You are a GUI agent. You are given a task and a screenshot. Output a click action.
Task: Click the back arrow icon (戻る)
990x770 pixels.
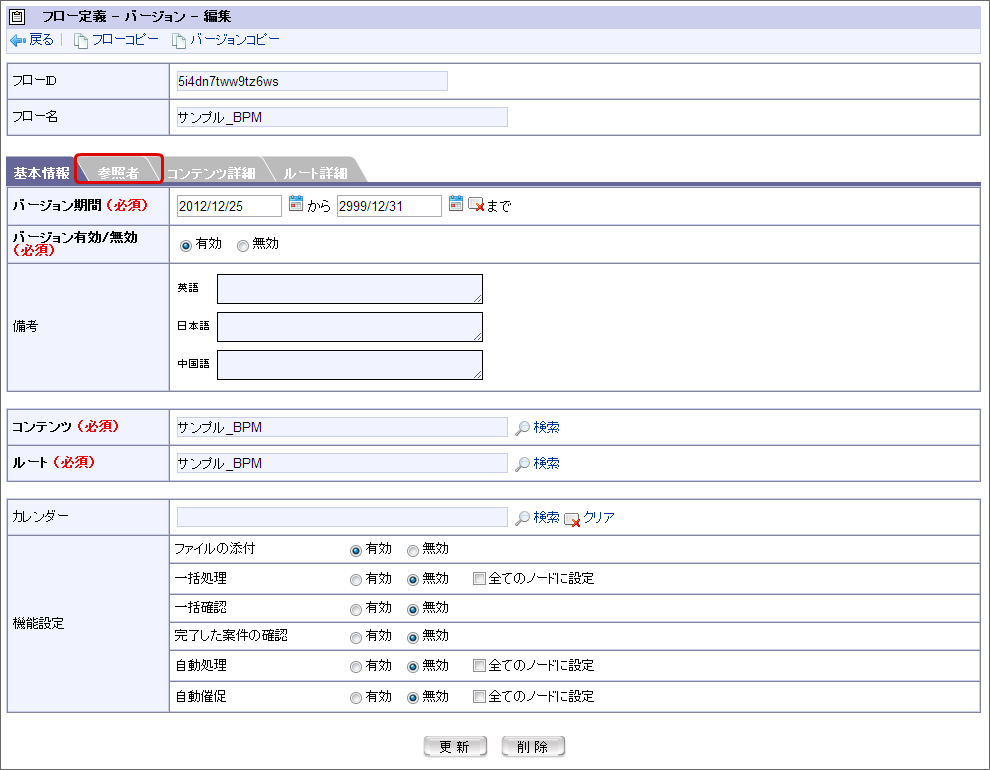click(17, 40)
